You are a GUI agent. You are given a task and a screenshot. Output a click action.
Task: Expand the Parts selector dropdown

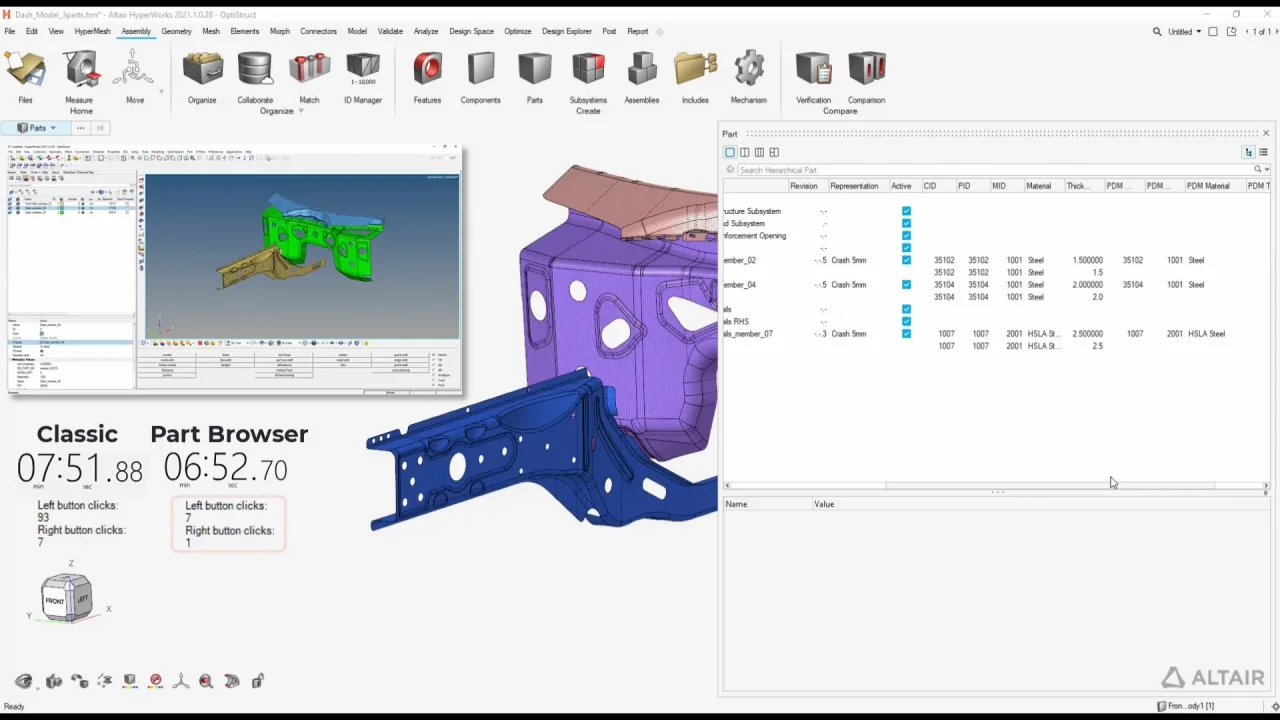(53, 128)
